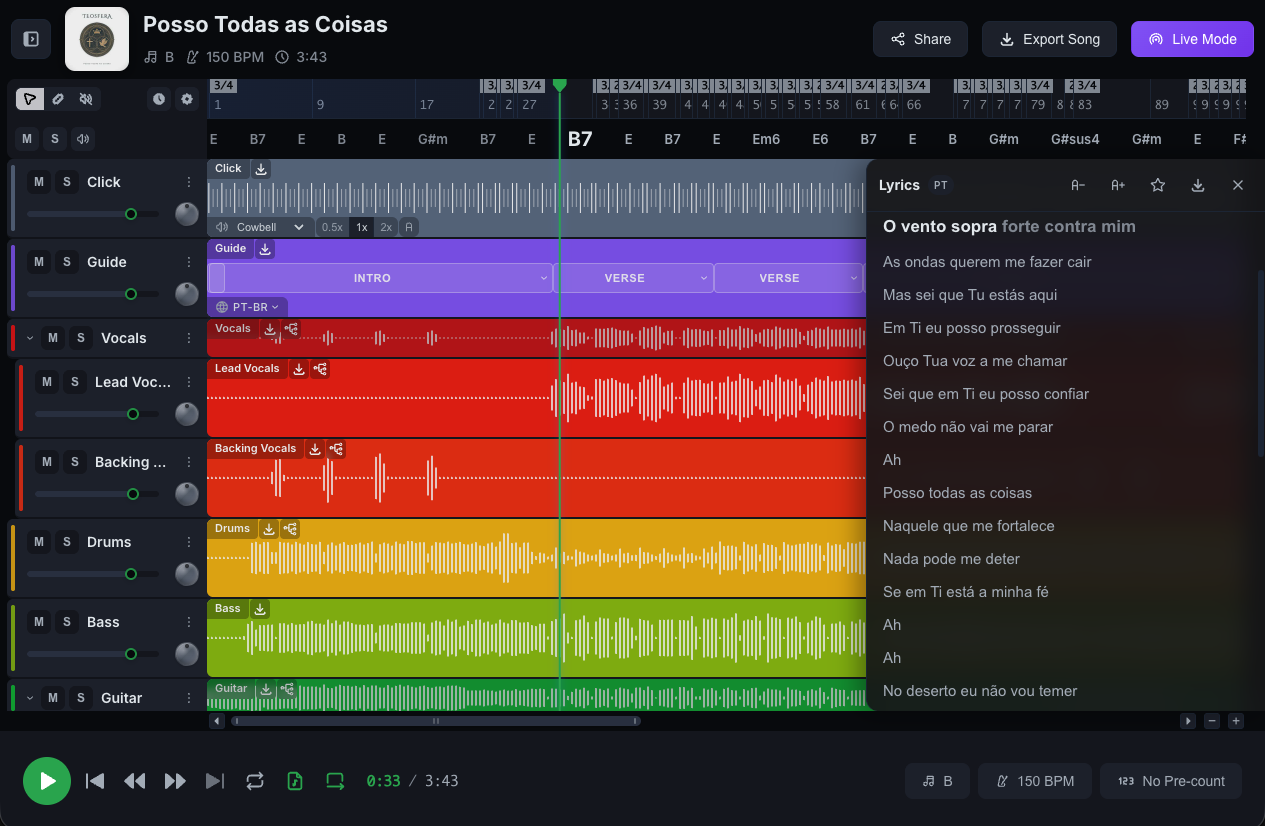This screenshot has height=826, width=1265.
Task: Open the Cowbell click sound dropdown
Action: click(x=261, y=227)
